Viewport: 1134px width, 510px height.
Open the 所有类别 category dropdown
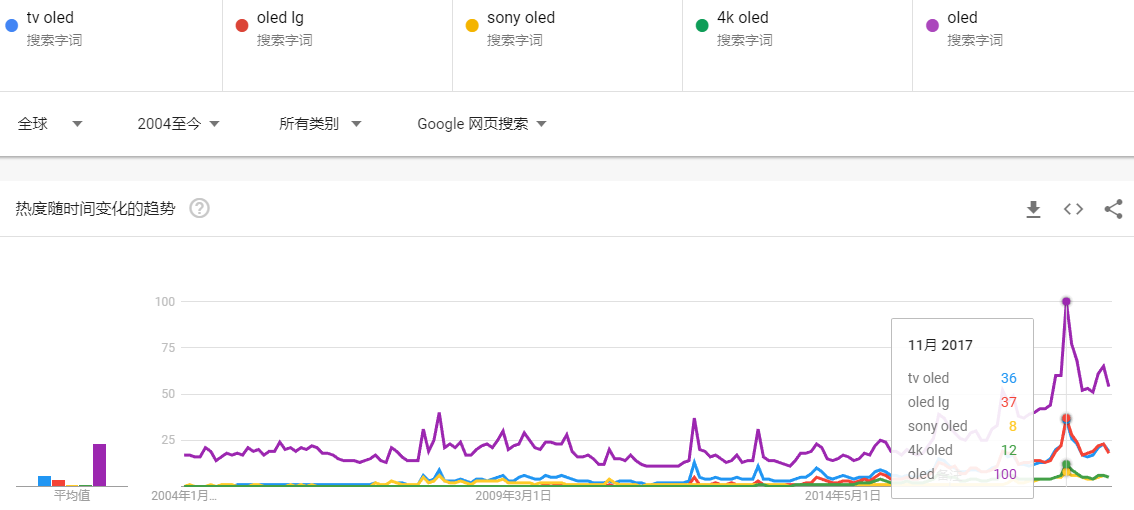tap(320, 124)
